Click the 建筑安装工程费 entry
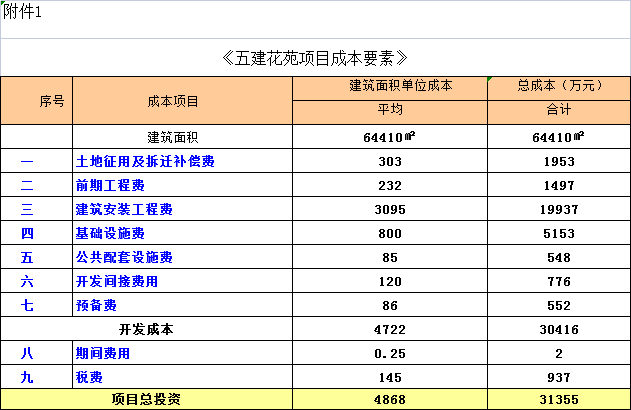 tap(124, 209)
